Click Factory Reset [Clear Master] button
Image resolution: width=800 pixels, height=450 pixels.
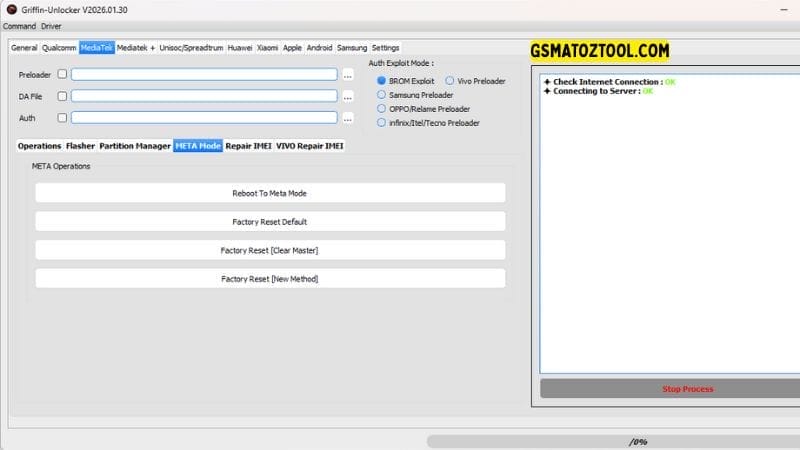click(269, 250)
